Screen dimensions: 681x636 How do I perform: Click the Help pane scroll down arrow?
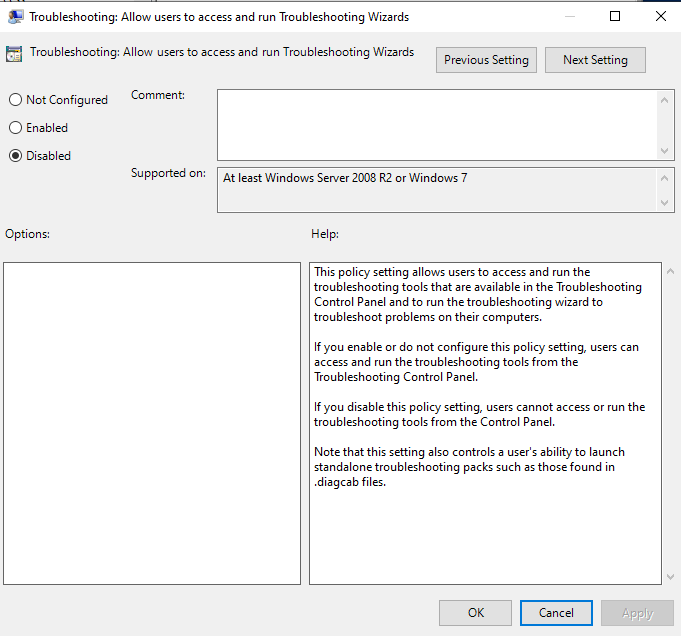click(x=670, y=576)
